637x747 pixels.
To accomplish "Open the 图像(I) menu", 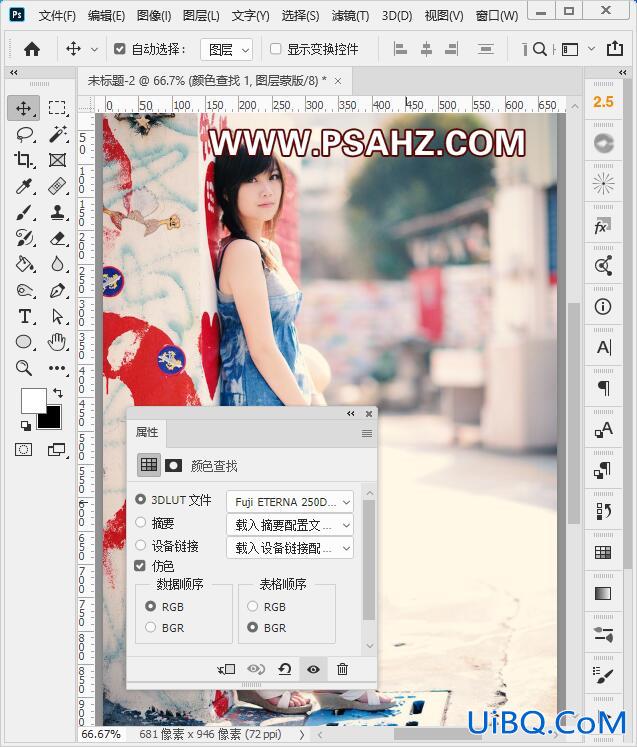I will [154, 16].
